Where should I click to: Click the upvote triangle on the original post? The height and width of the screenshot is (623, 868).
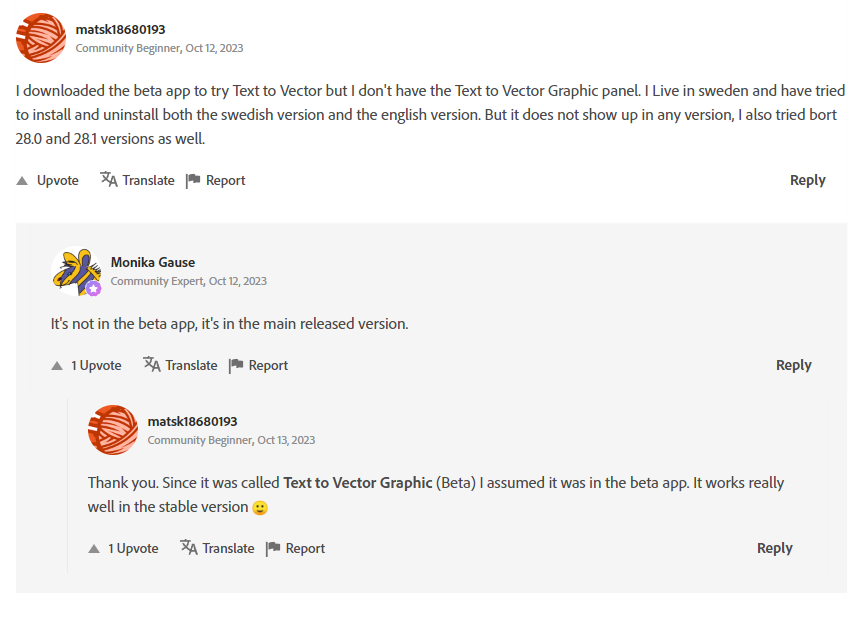(22, 181)
